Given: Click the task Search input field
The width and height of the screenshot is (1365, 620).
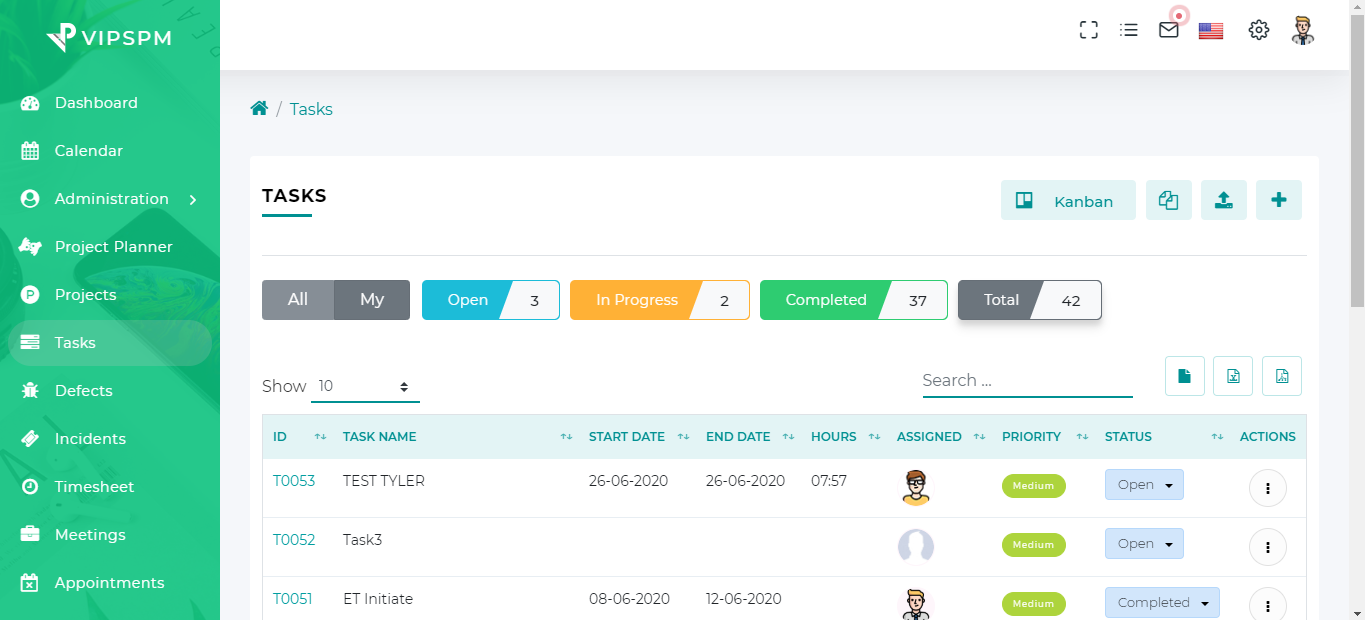Looking at the screenshot, I should point(1027,380).
